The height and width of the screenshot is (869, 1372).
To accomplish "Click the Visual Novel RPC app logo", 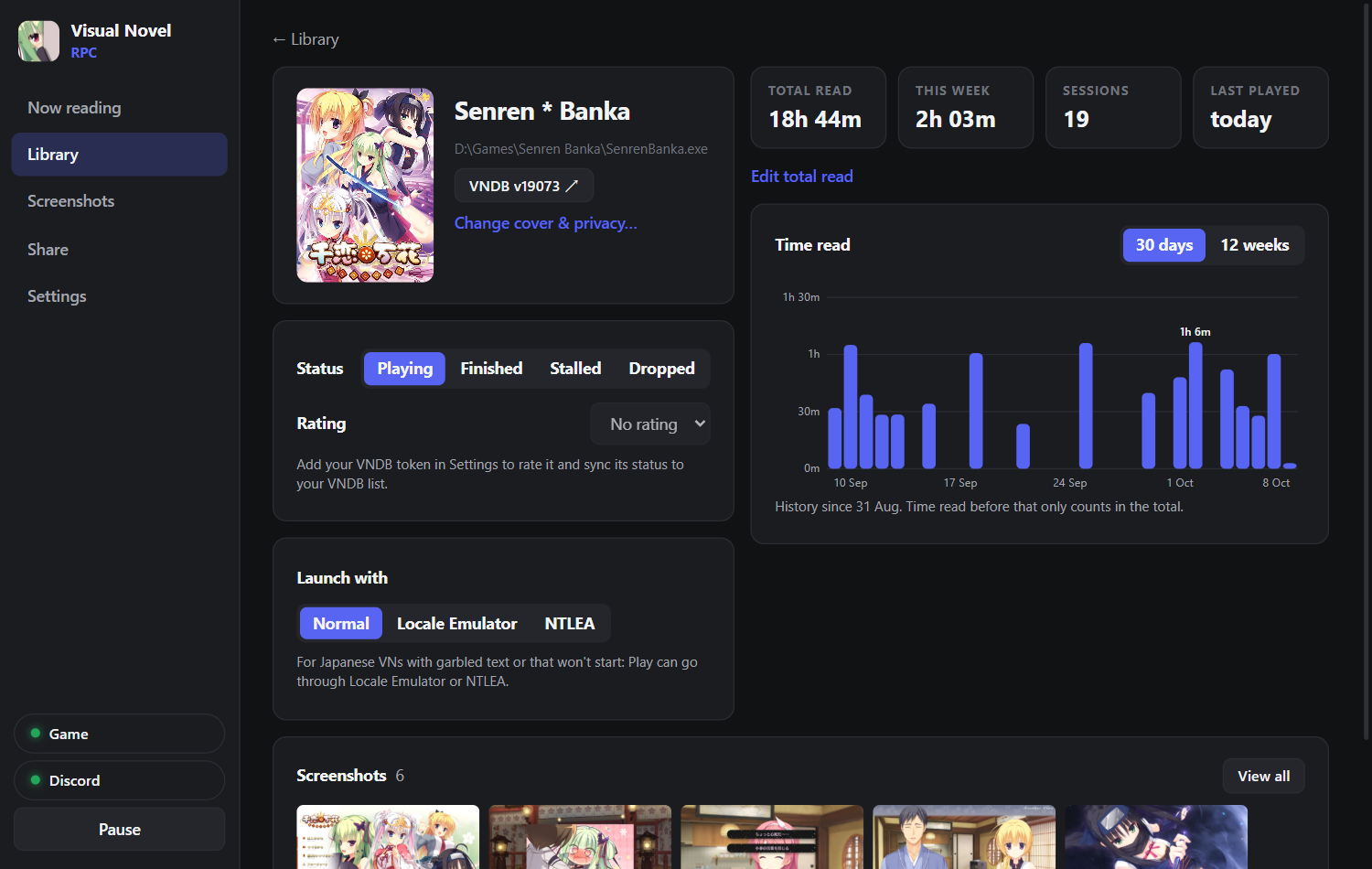I will coord(38,41).
